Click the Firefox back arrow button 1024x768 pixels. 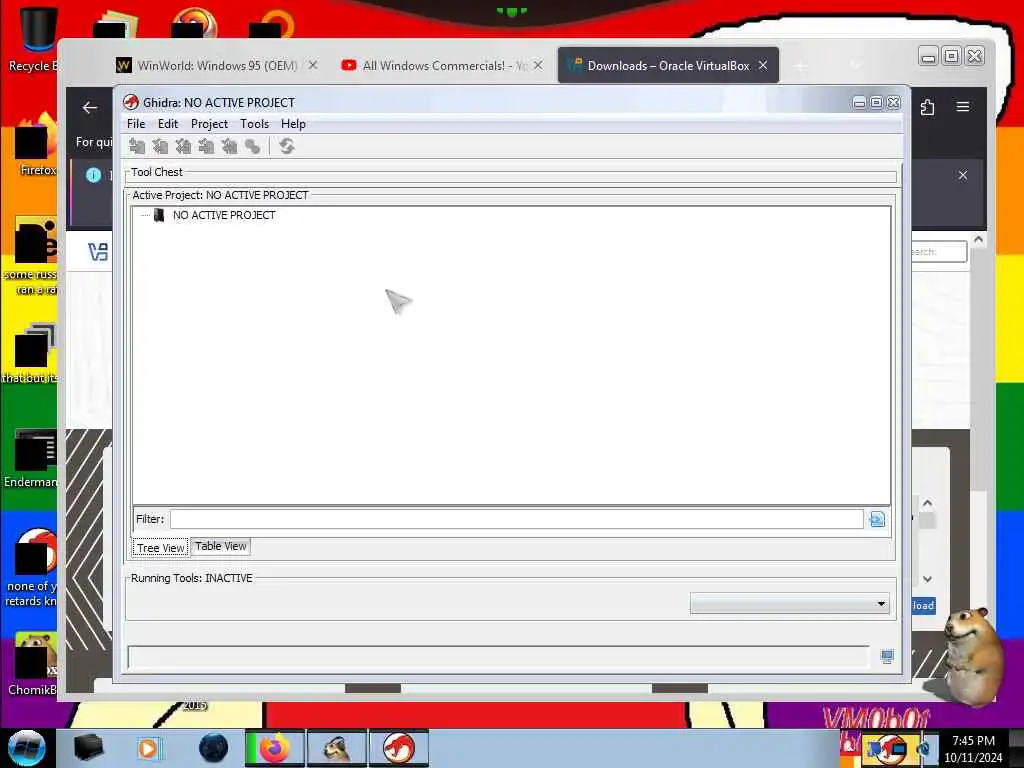(90, 108)
